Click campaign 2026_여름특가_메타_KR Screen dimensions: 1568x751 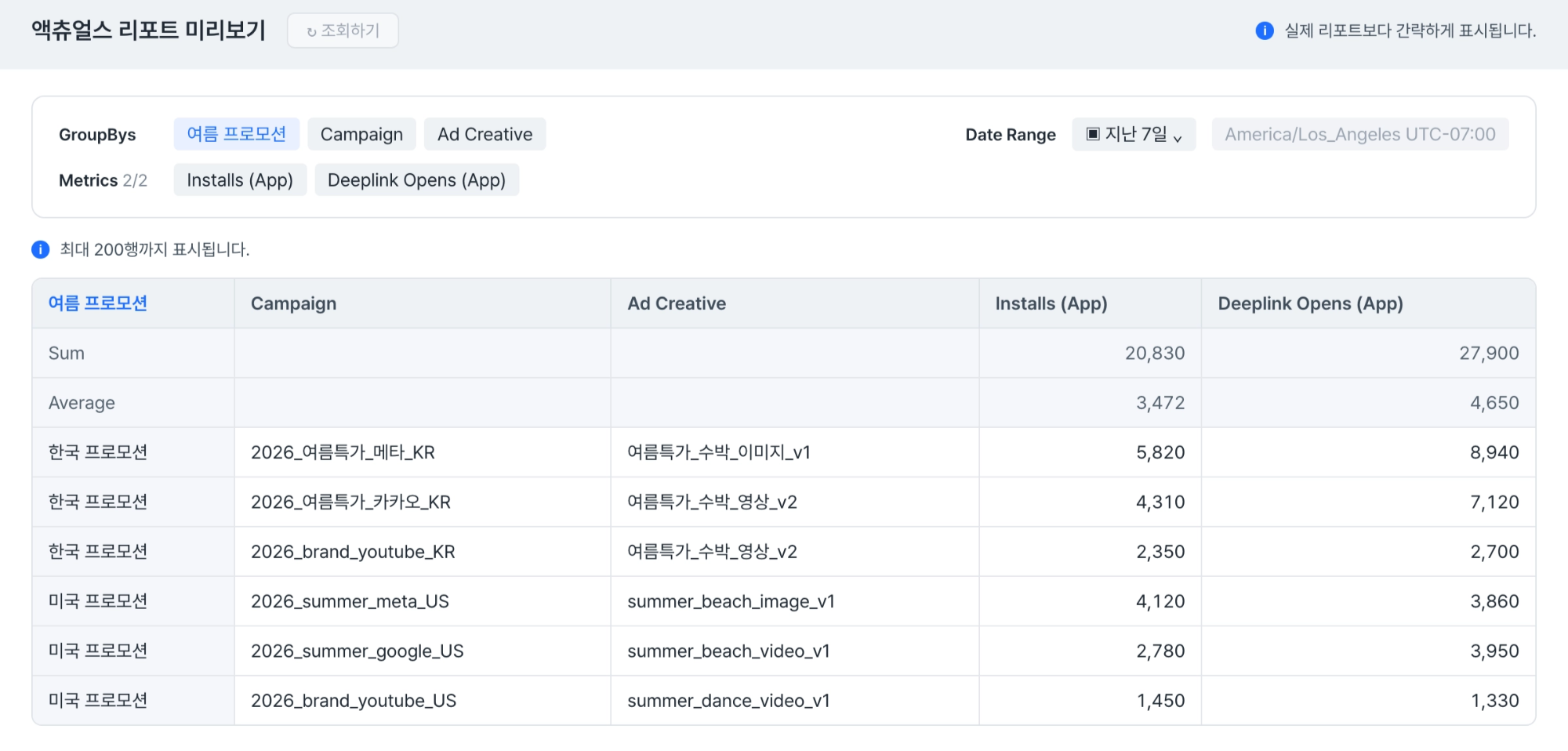pos(343,452)
